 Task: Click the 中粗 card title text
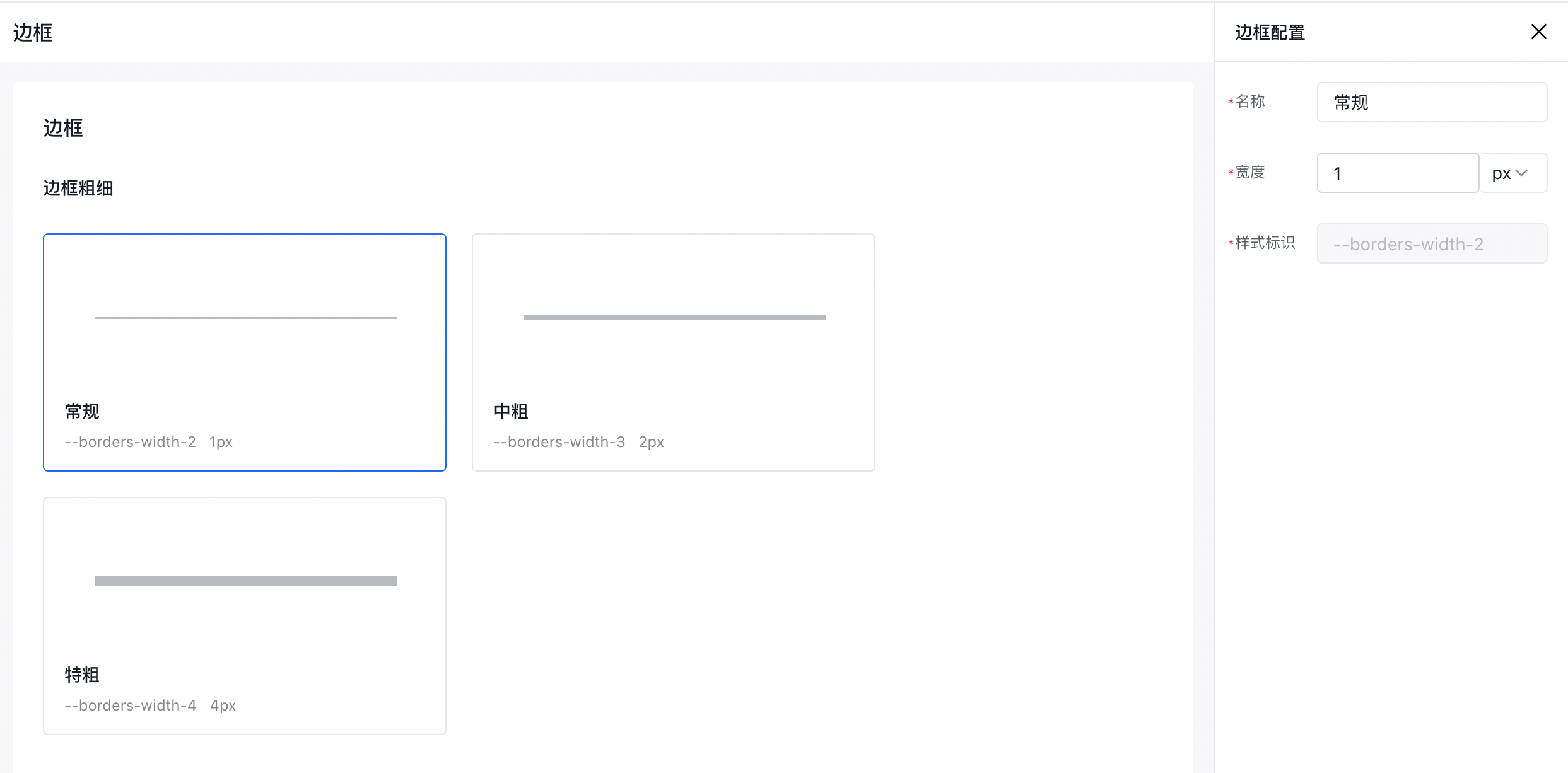tap(510, 411)
